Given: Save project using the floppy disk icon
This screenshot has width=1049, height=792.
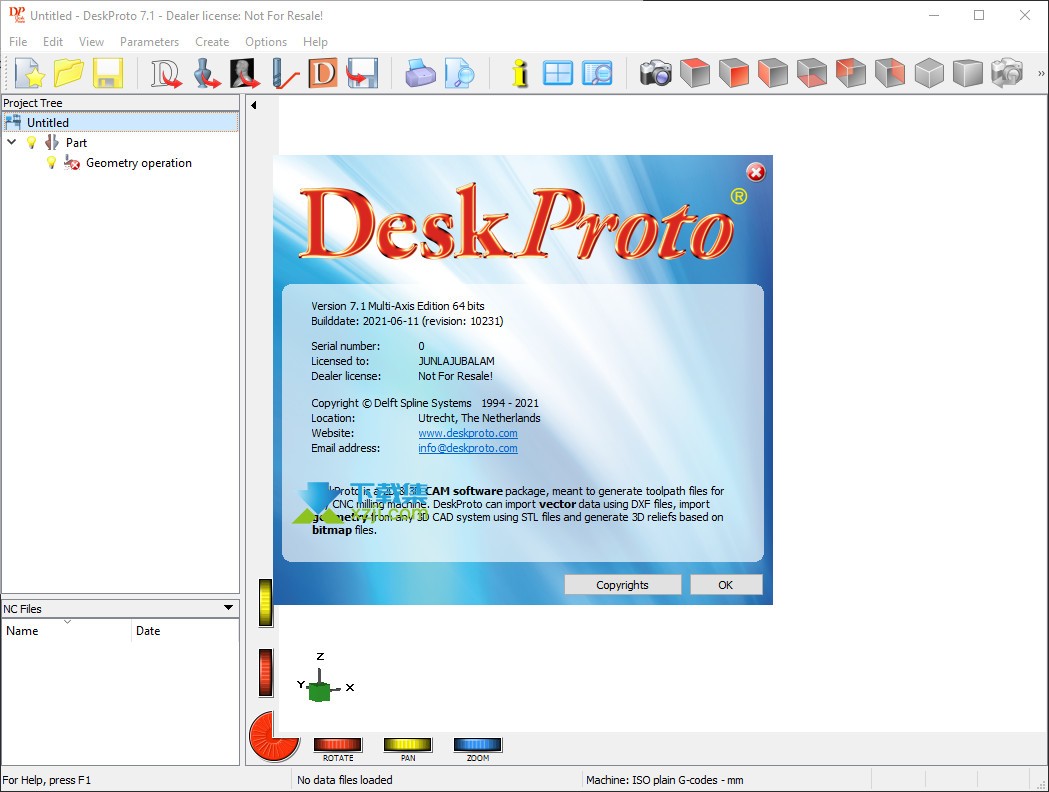Looking at the screenshot, I should (108, 72).
